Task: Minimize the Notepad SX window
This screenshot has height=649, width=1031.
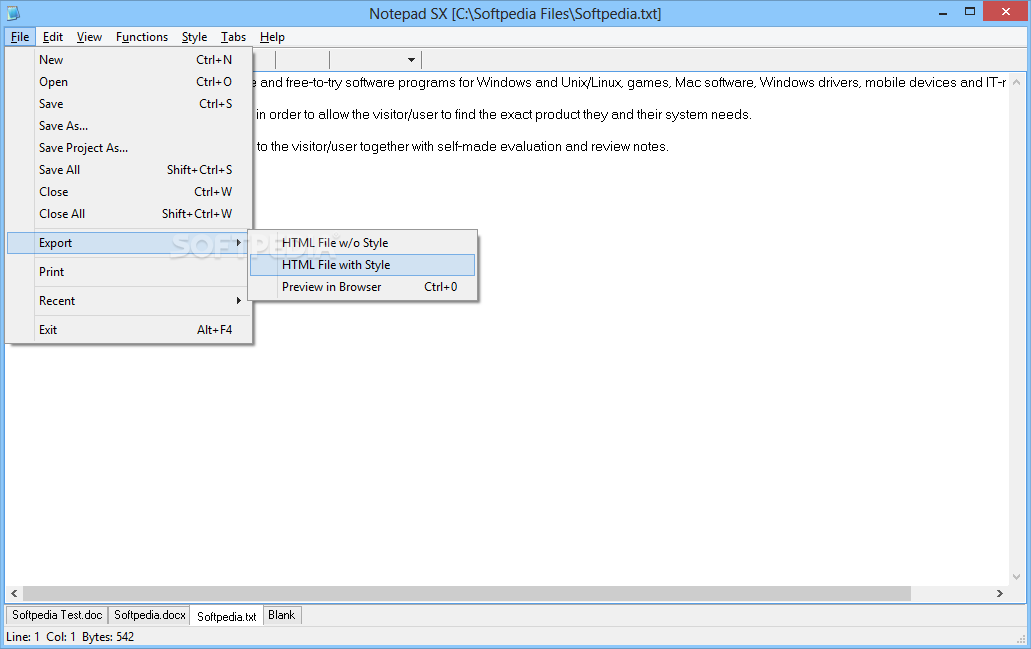Action: (x=942, y=12)
